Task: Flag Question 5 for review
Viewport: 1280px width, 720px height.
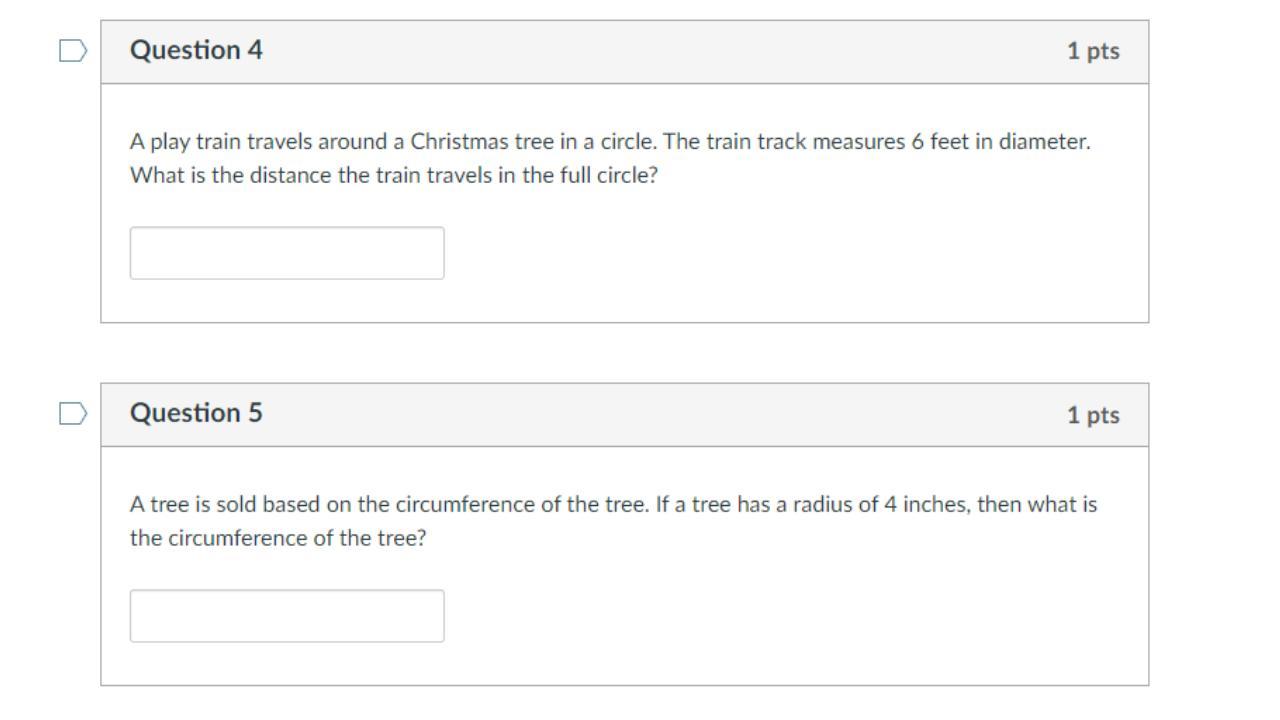Action: 73,414
